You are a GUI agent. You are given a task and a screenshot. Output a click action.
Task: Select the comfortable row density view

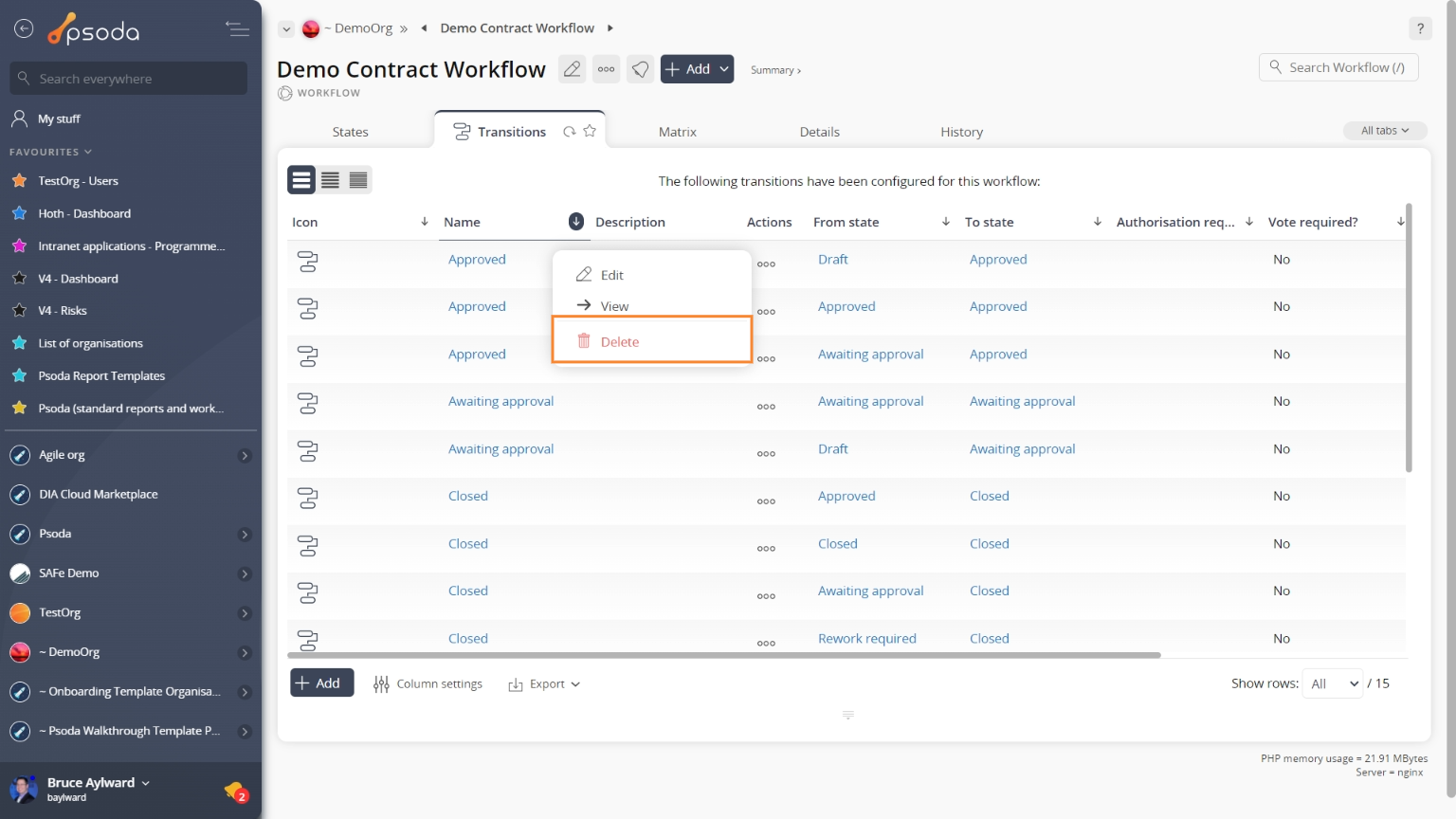(x=301, y=180)
